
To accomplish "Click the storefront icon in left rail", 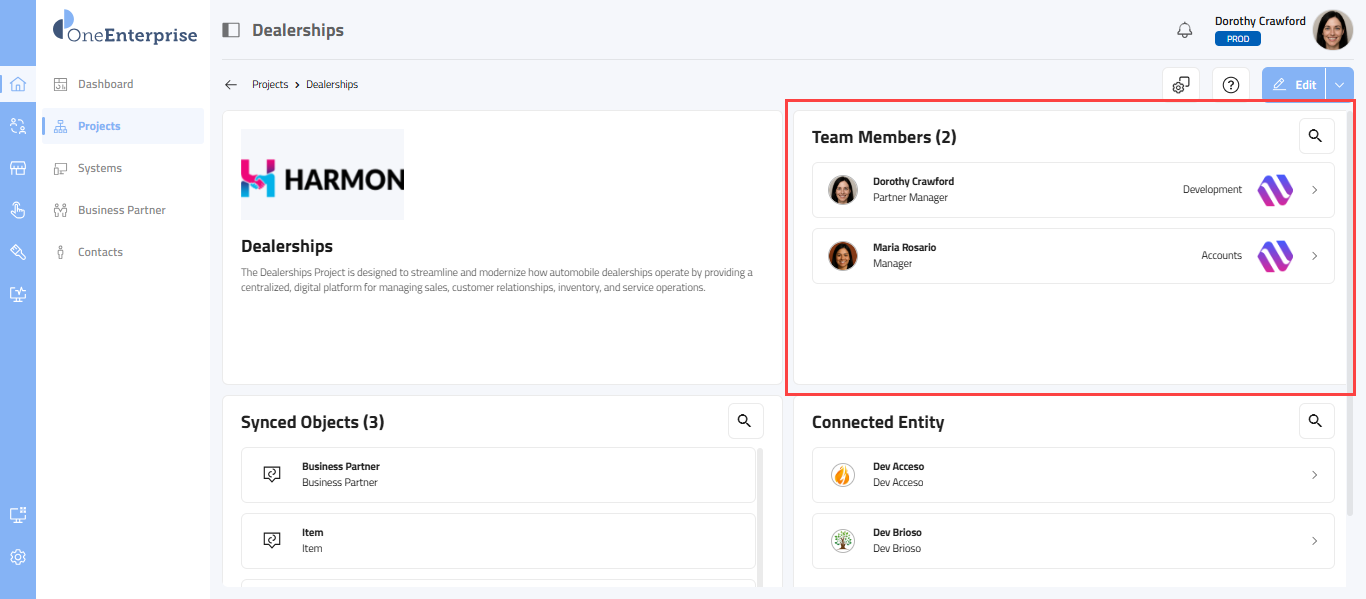I will tap(18, 168).
